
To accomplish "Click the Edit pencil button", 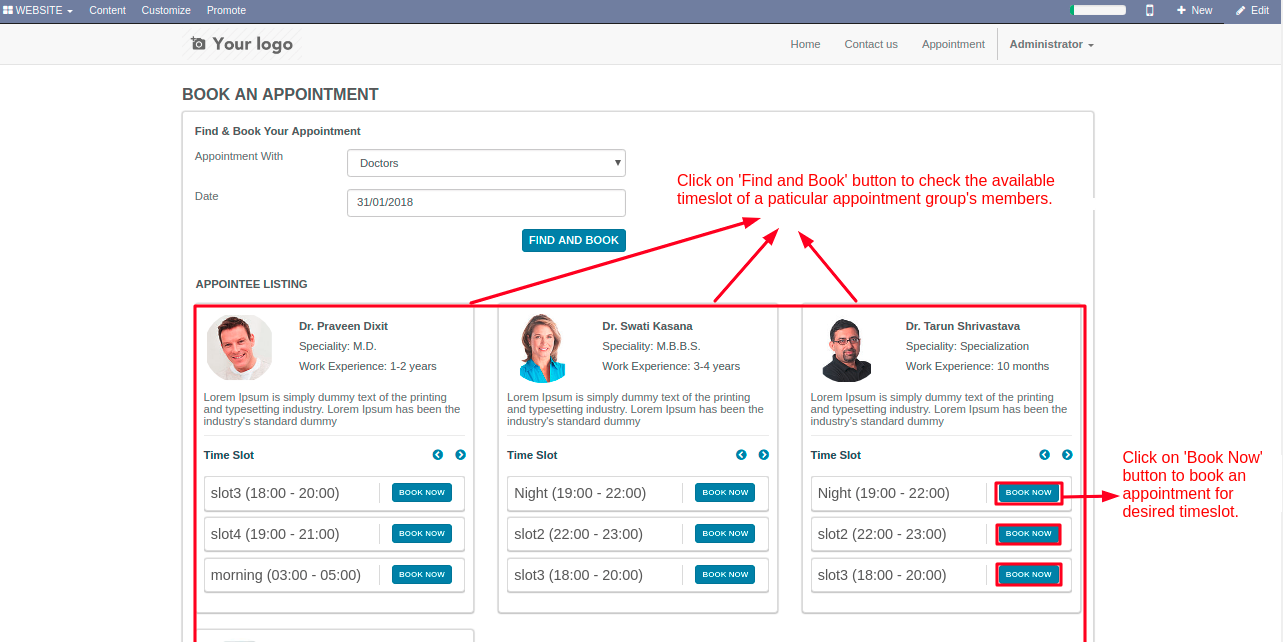I will [1252, 10].
